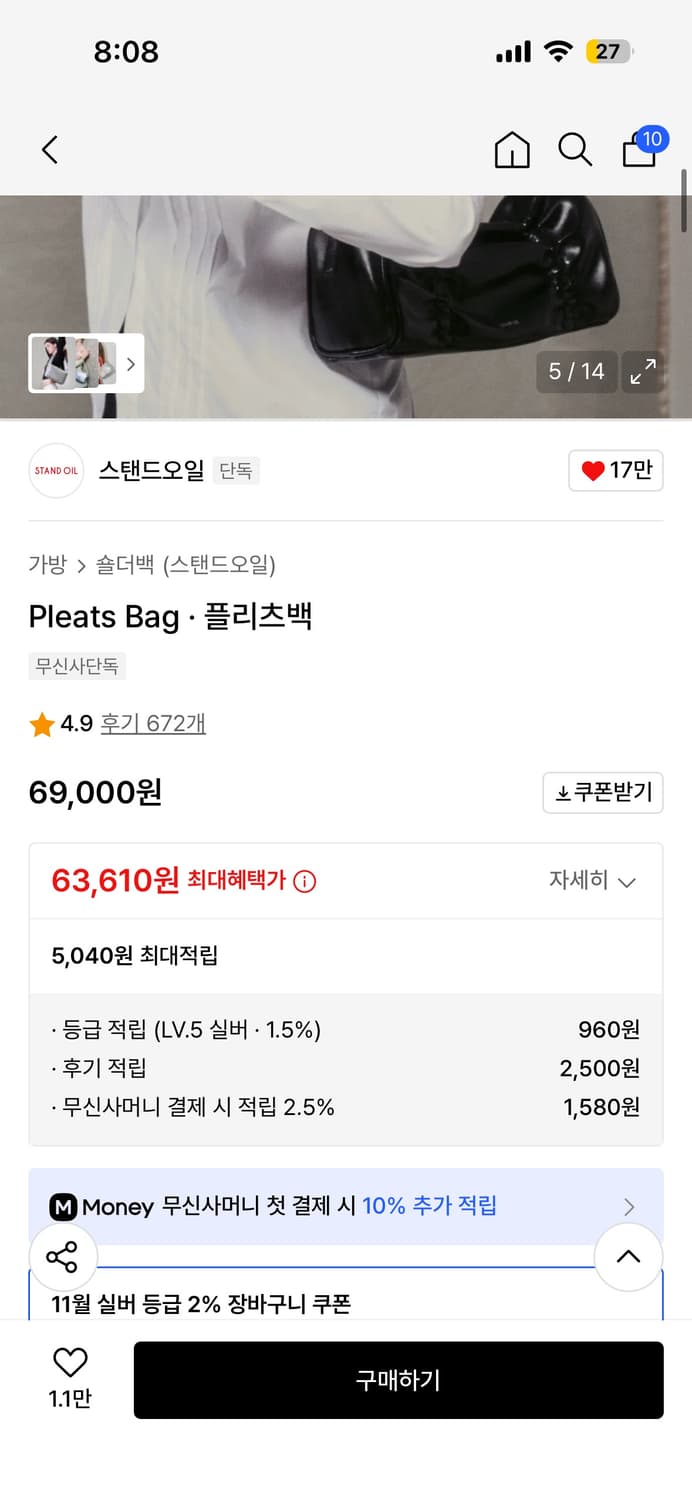The height and width of the screenshot is (1500, 692).
Task: Open the 가방 category breadcrumb
Action: point(43,564)
